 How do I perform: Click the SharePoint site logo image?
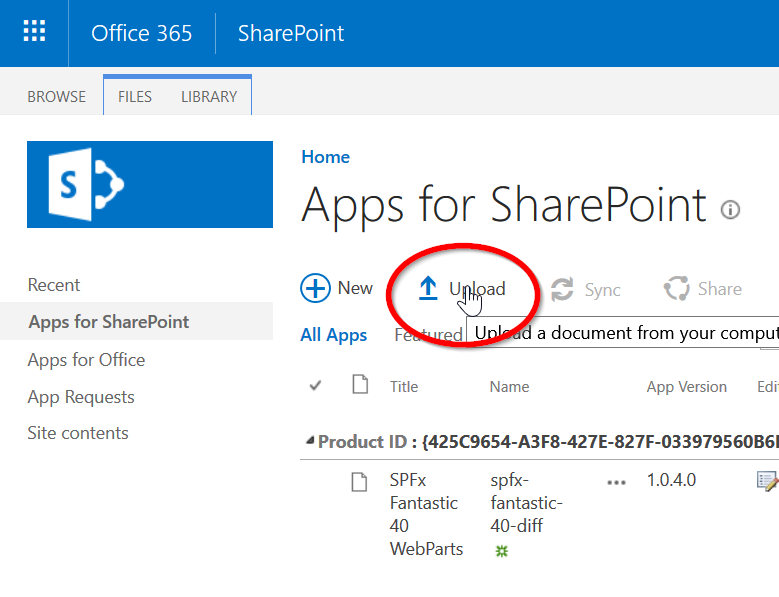150,184
